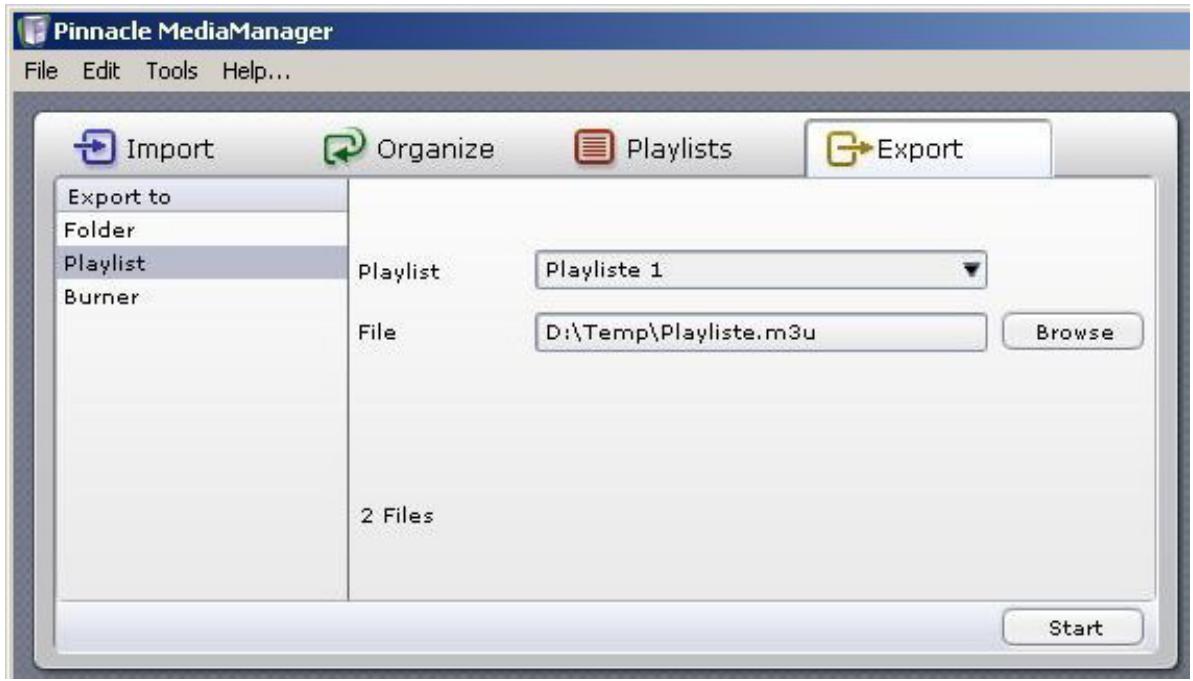Click the Import arrow icon
The width and height of the screenshot is (1193, 681).
pyautogui.click(x=95, y=147)
